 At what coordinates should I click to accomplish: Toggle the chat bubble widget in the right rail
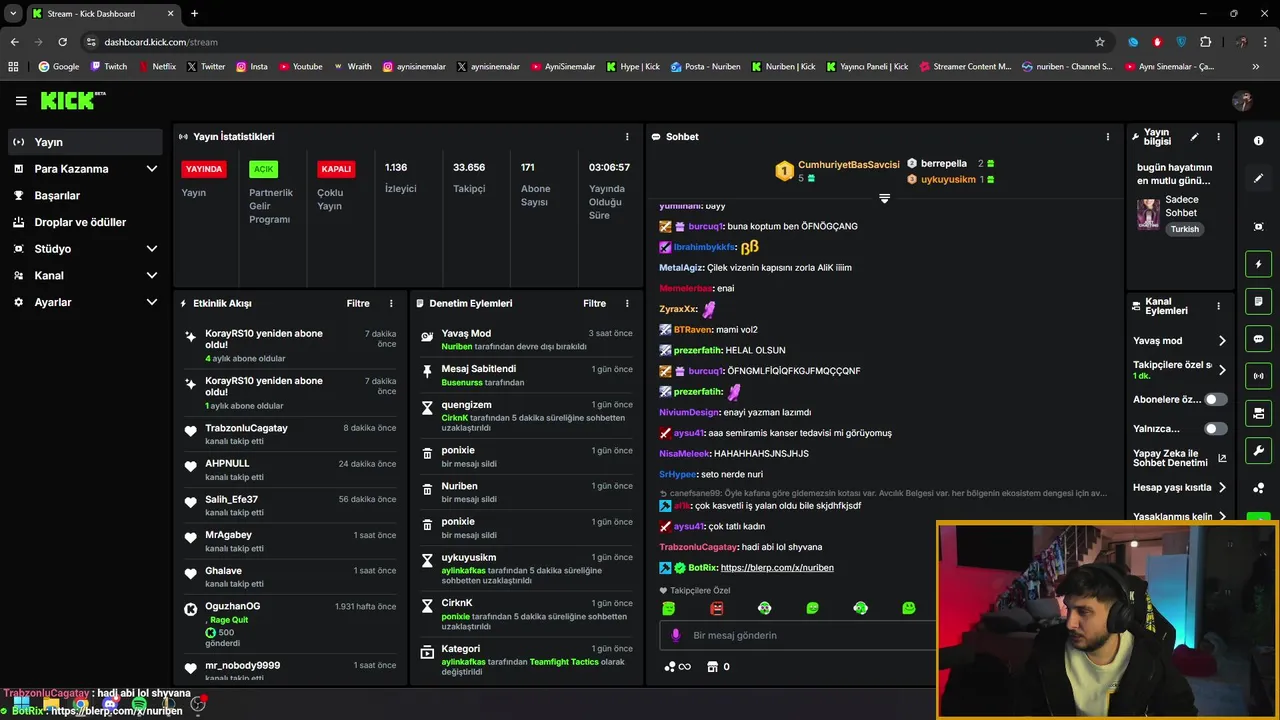point(1259,339)
